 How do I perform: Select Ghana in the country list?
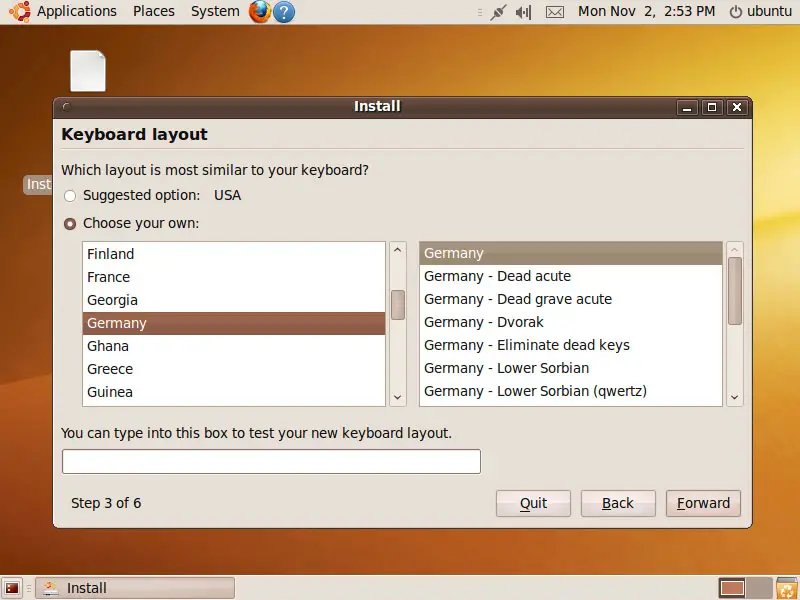click(x=234, y=346)
